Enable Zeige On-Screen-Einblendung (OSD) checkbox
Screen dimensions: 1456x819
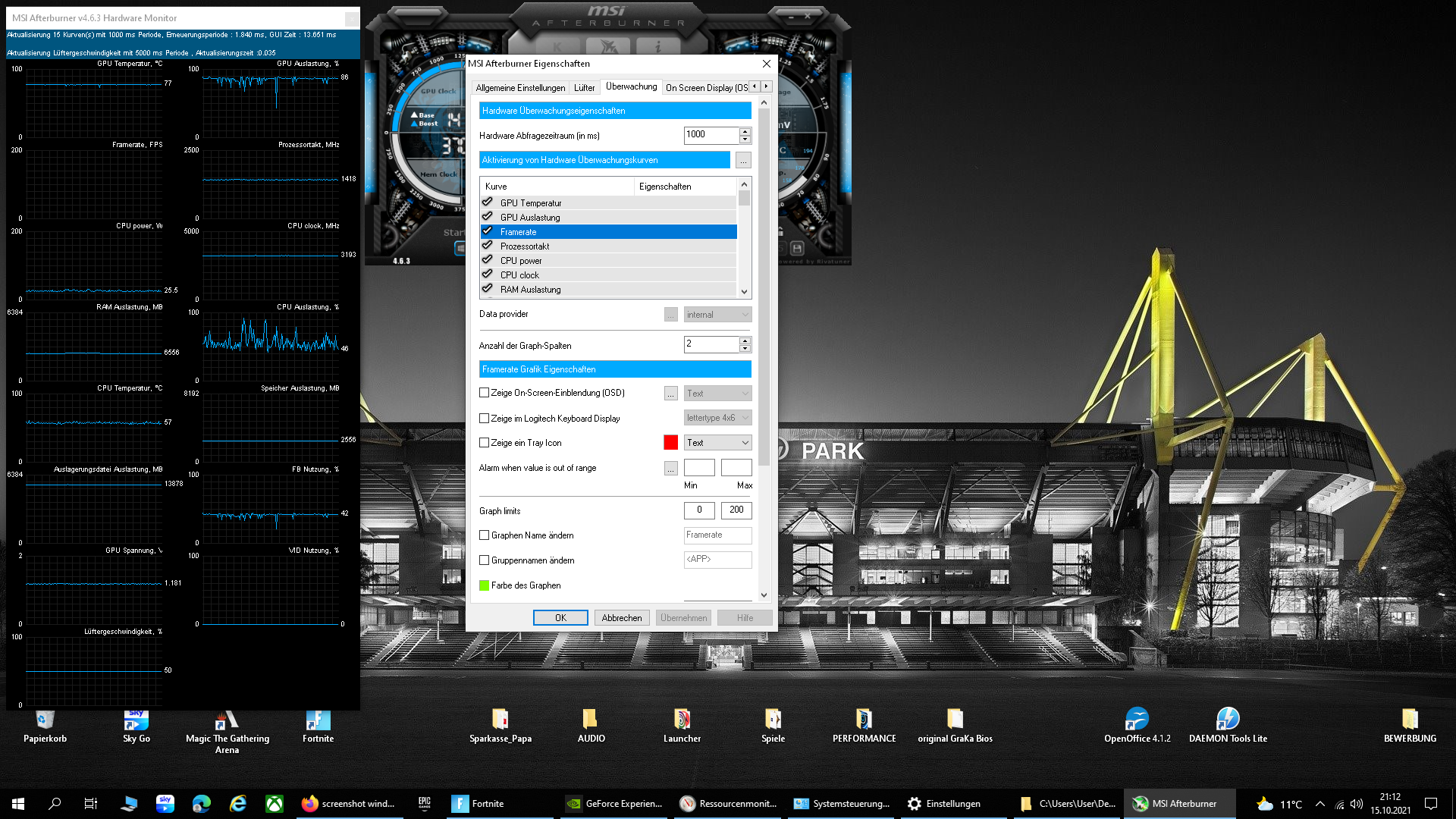pos(485,393)
